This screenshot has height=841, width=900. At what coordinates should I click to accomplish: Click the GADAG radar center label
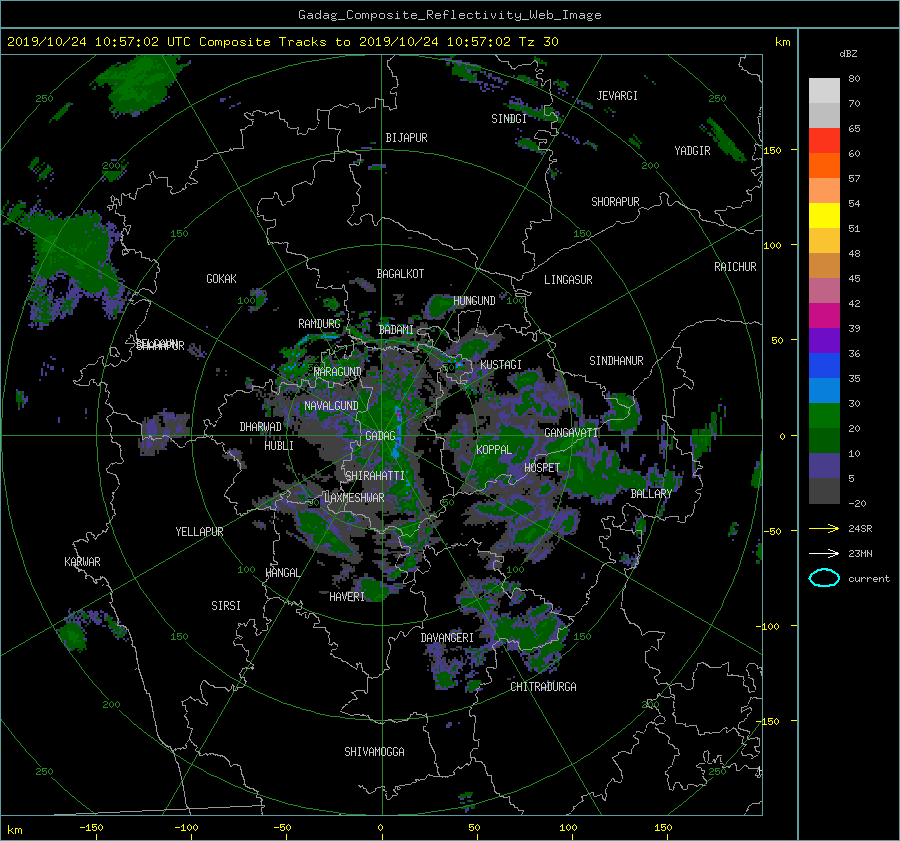click(x=381, y=436)
